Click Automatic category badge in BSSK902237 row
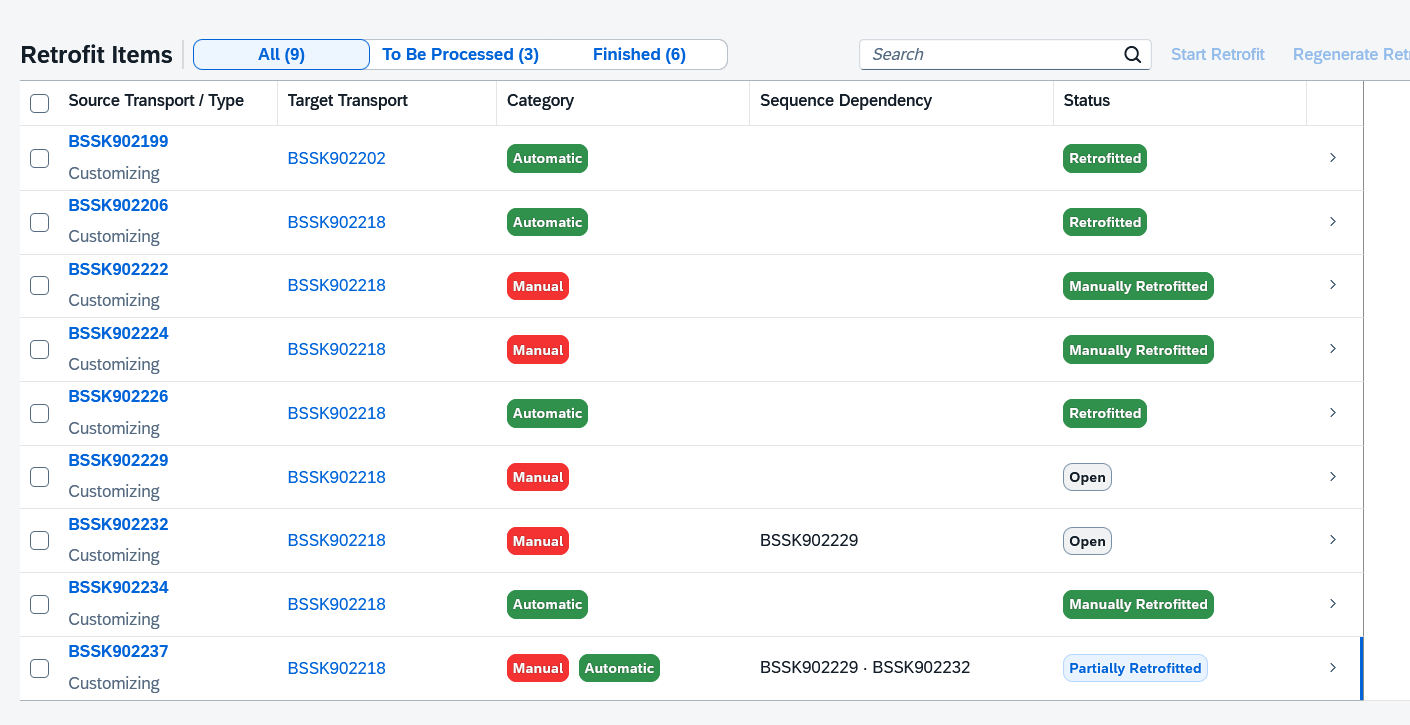This screenshot has width=1410, height=725. pos(619,668)
